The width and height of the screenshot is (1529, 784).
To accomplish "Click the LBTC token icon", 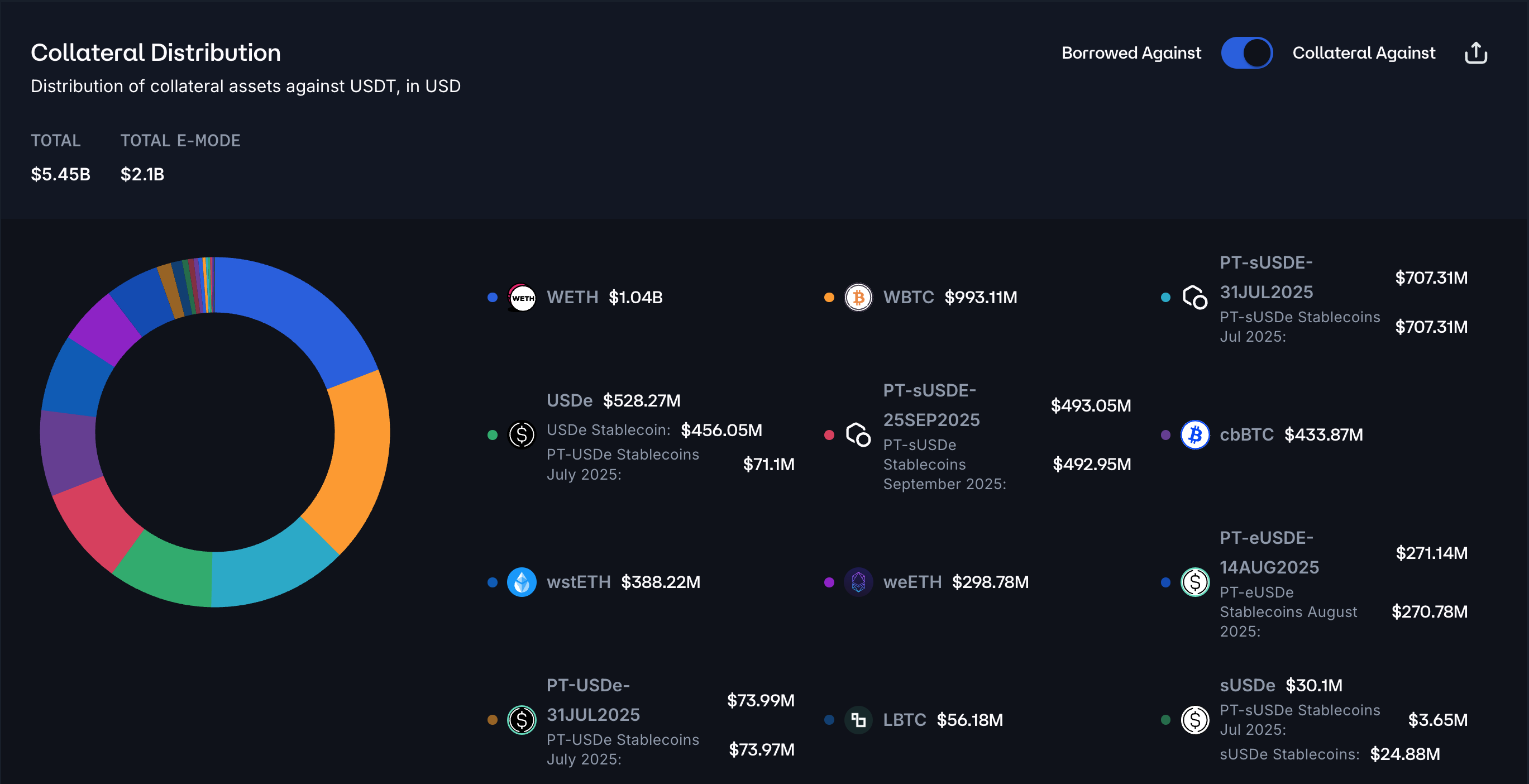I will click(858, 720).
